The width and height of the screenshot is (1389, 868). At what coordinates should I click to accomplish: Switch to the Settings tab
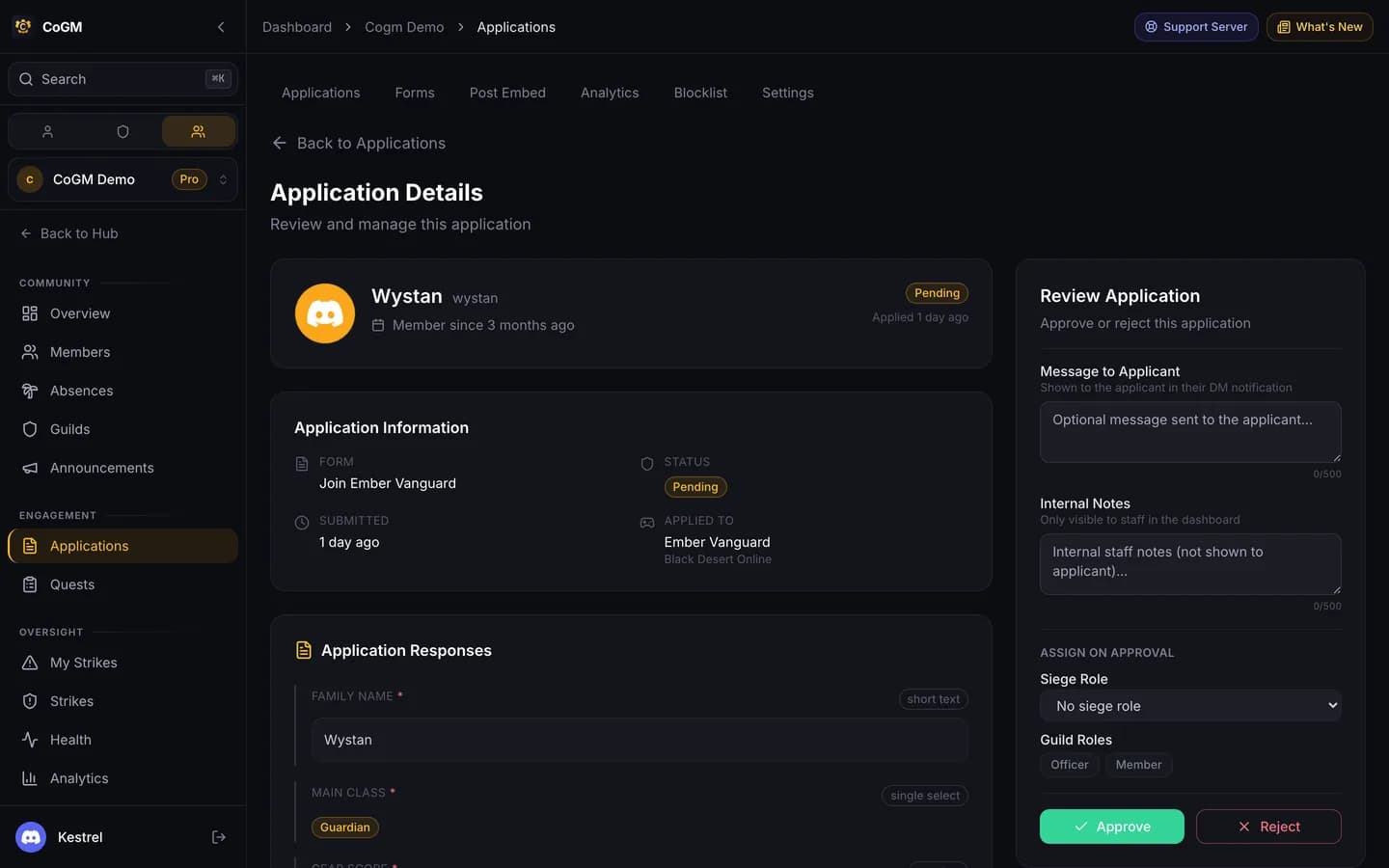click(x=788, y=93)
